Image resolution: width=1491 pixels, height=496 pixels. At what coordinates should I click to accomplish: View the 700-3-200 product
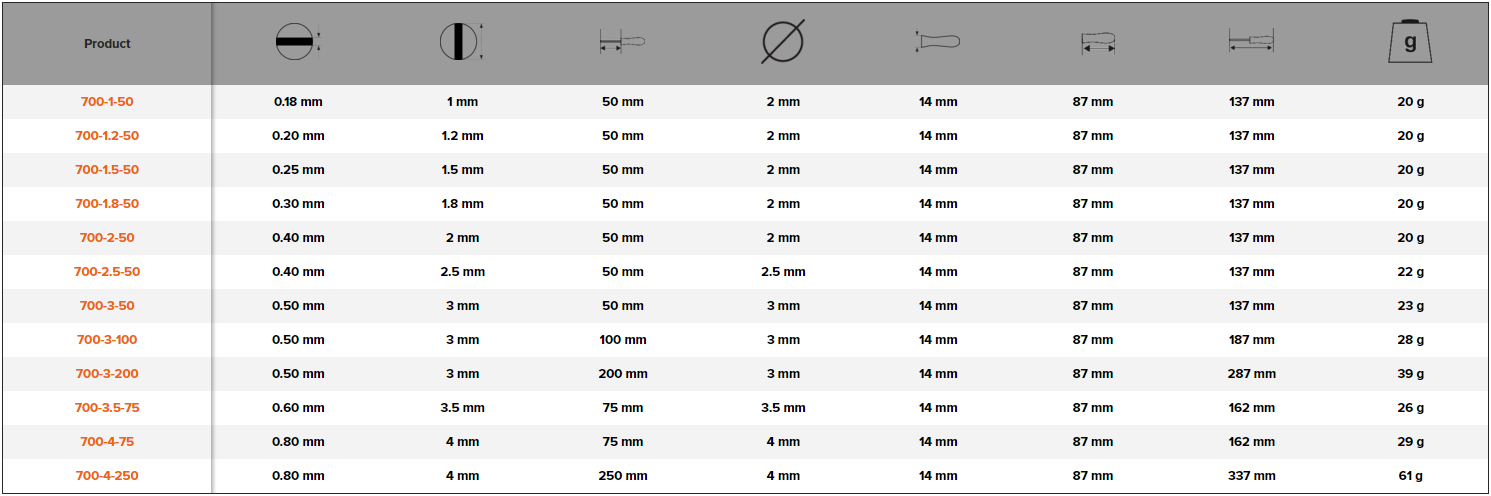pyautogui.click(x=107, y=374)
